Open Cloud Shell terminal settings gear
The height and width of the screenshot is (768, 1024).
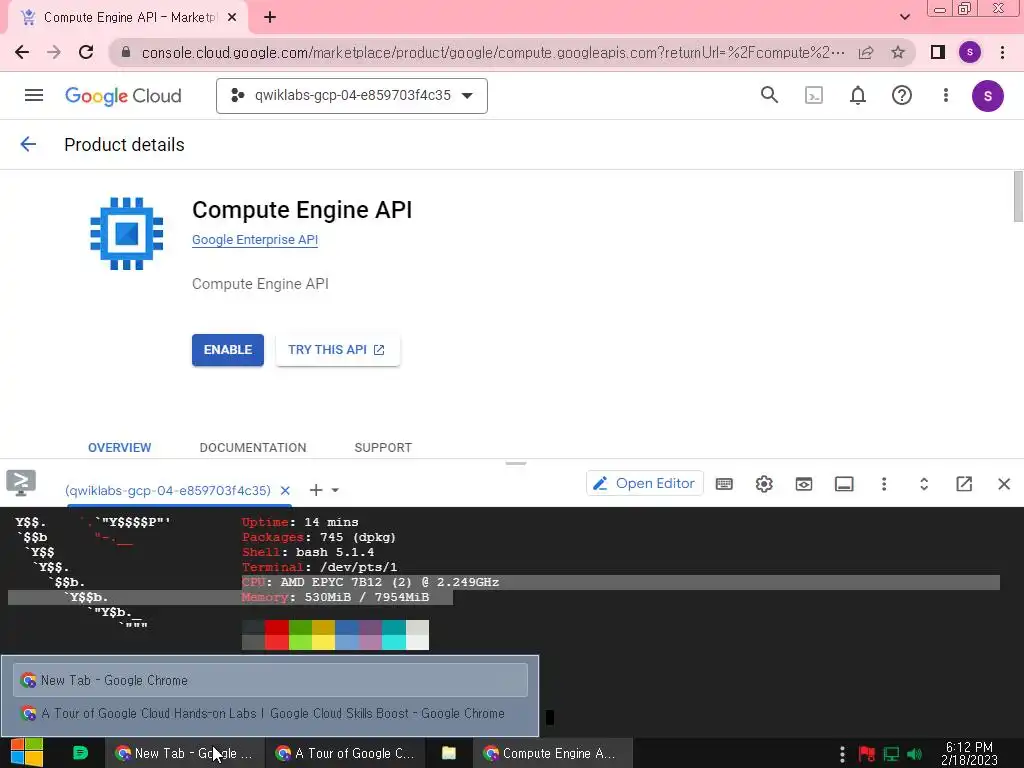[764, 484]
